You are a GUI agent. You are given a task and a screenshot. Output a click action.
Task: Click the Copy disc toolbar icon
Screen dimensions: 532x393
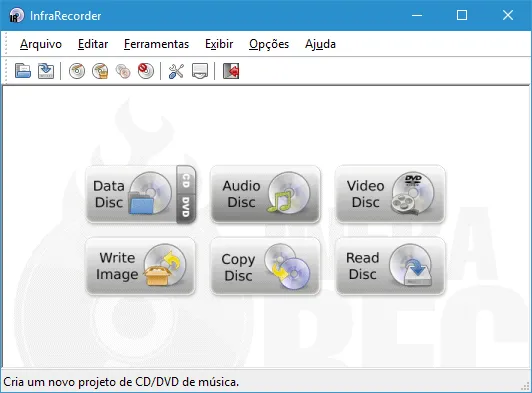click(x=123, y=71)
